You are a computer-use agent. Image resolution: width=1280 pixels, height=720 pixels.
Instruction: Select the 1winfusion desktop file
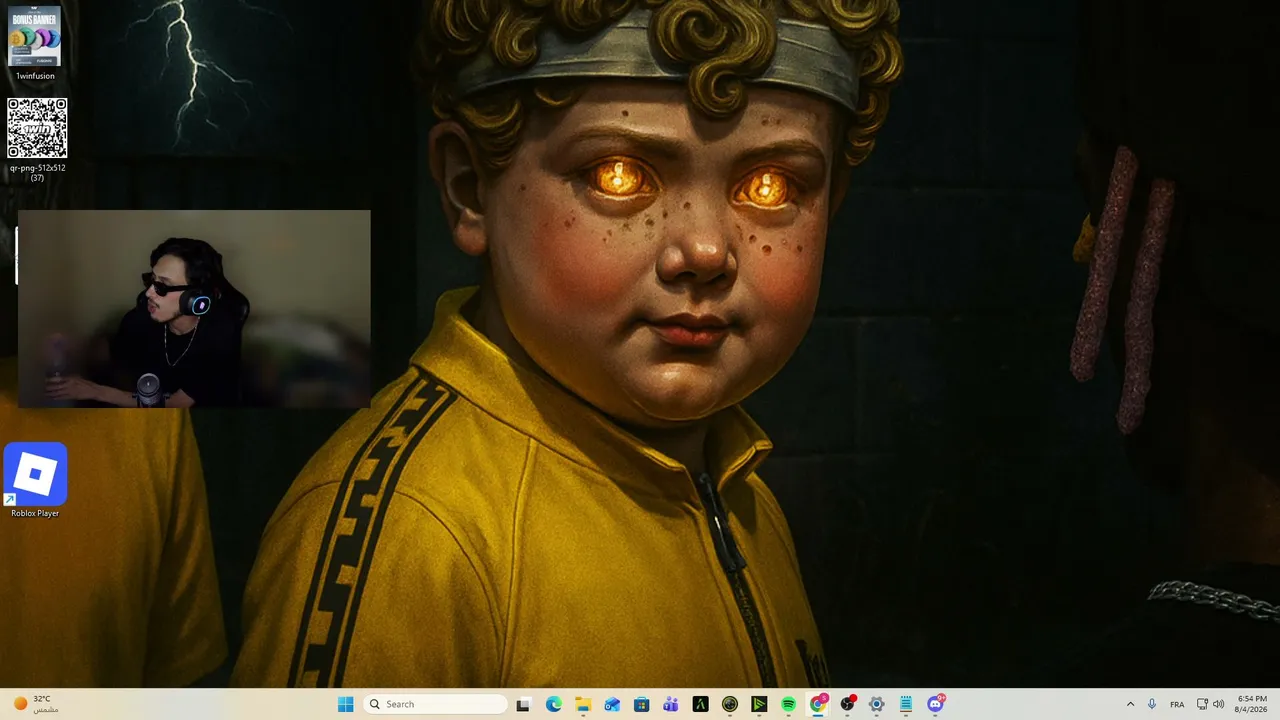point(35,43)
